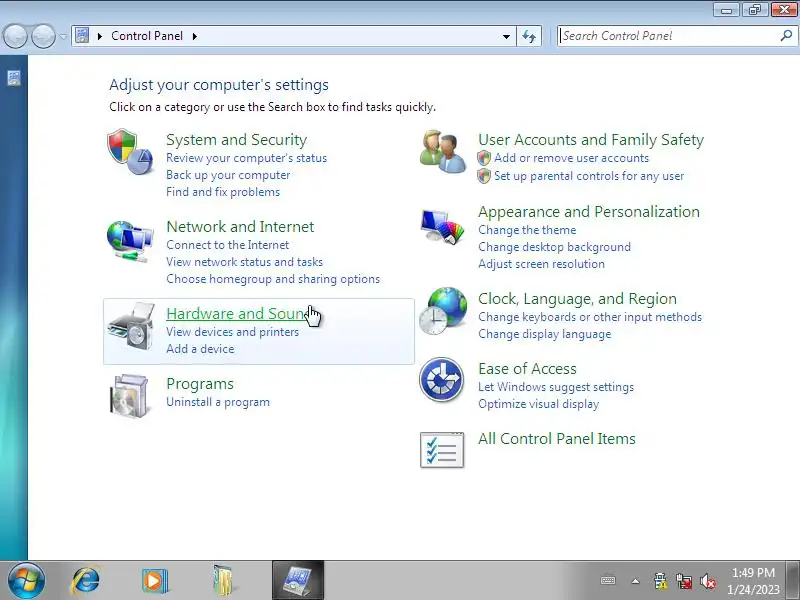Open Clock, Language, and Region heading
The height and width of the screenshot is (600, 800).
point(577,298)
